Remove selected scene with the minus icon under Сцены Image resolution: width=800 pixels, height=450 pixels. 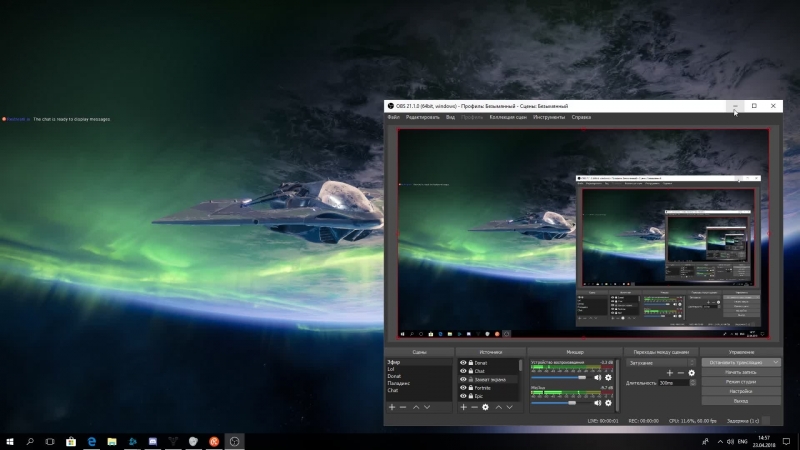point(403,407)
